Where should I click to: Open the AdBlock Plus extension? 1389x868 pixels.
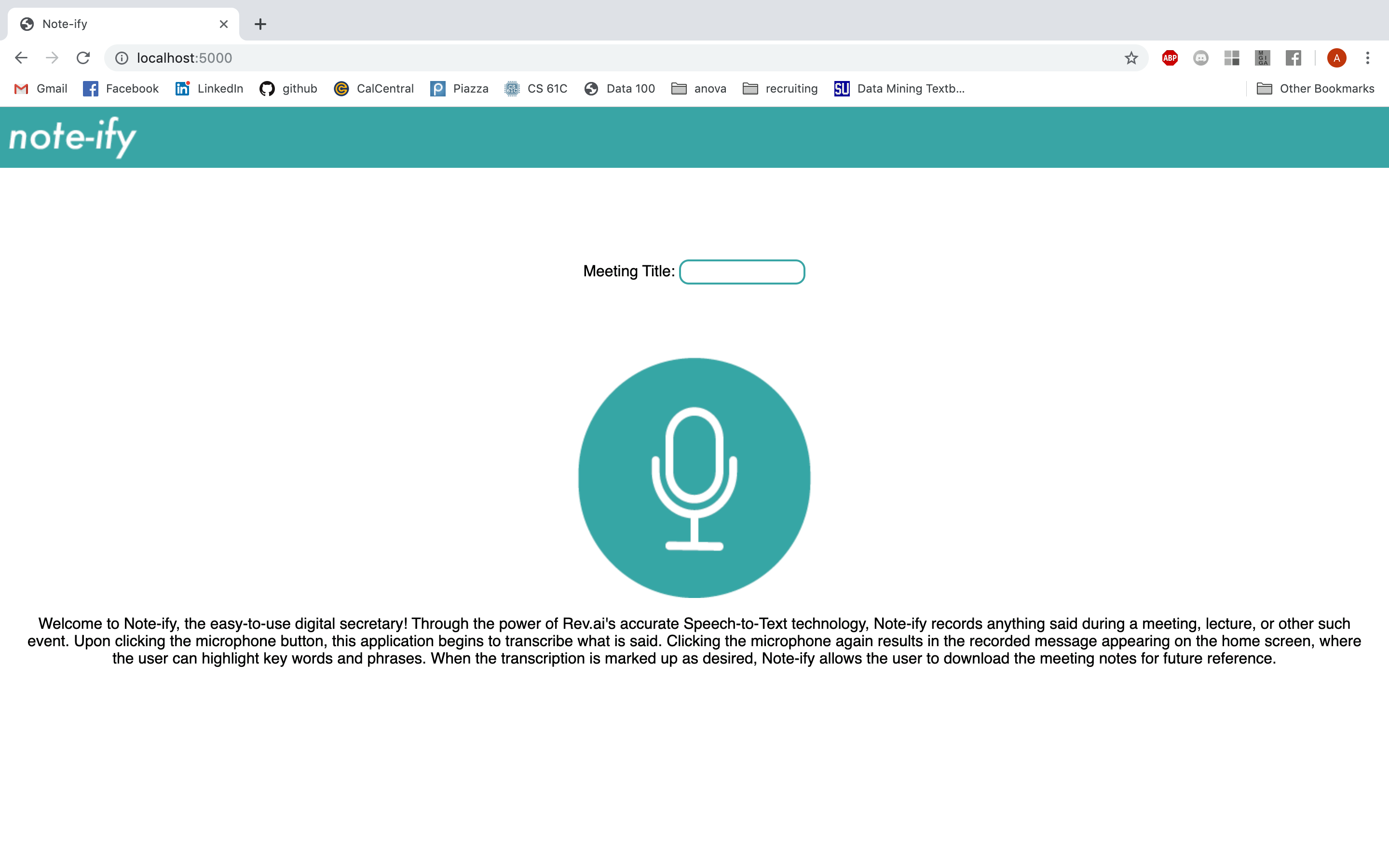point(1169,58)
